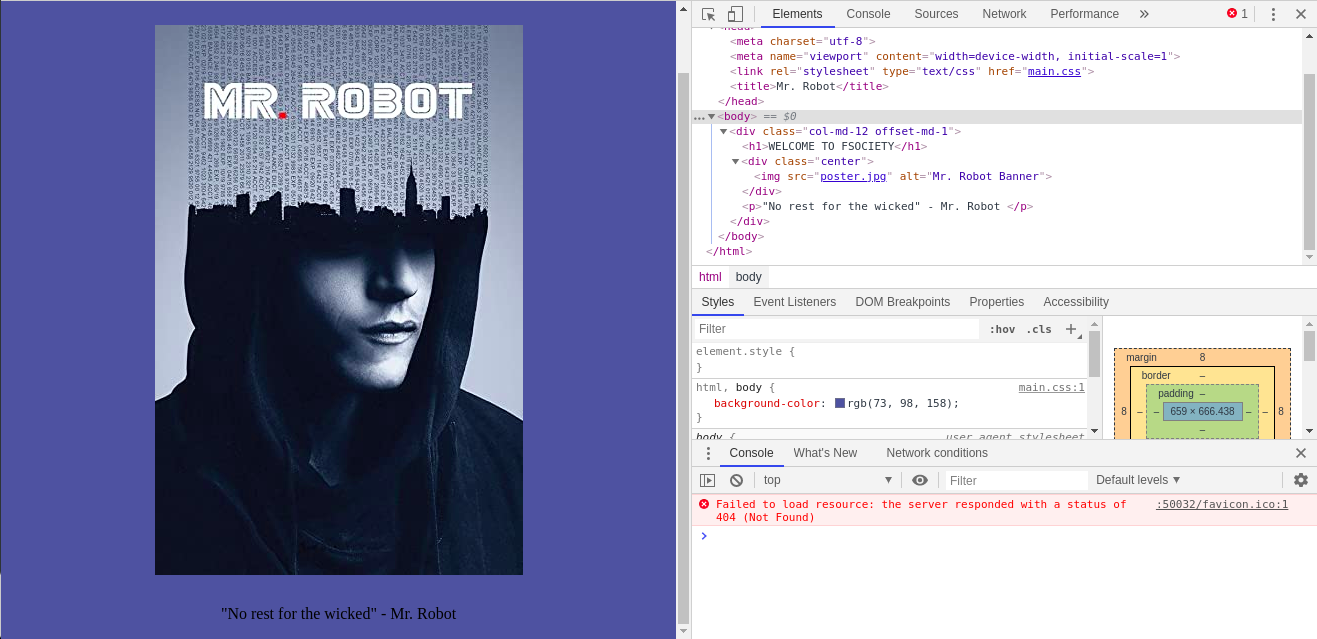Activate the inspect element picker icon
This screenshot has height=639, width=1317.
[709, 14]
